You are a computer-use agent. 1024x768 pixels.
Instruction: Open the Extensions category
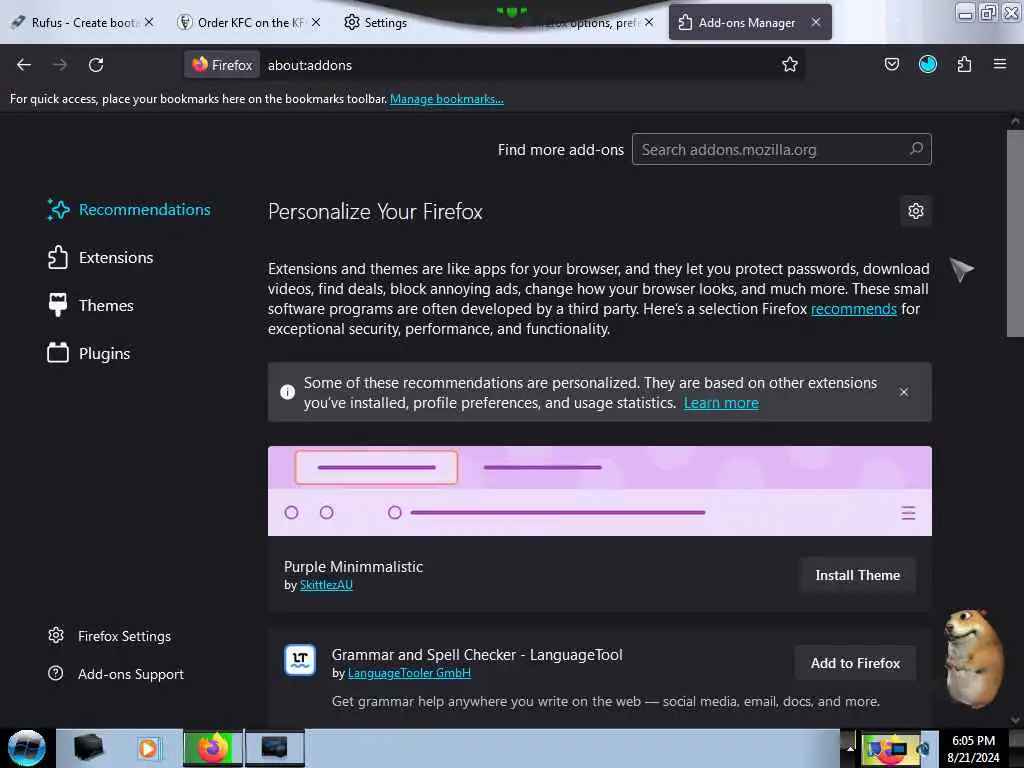coord(116,257)
